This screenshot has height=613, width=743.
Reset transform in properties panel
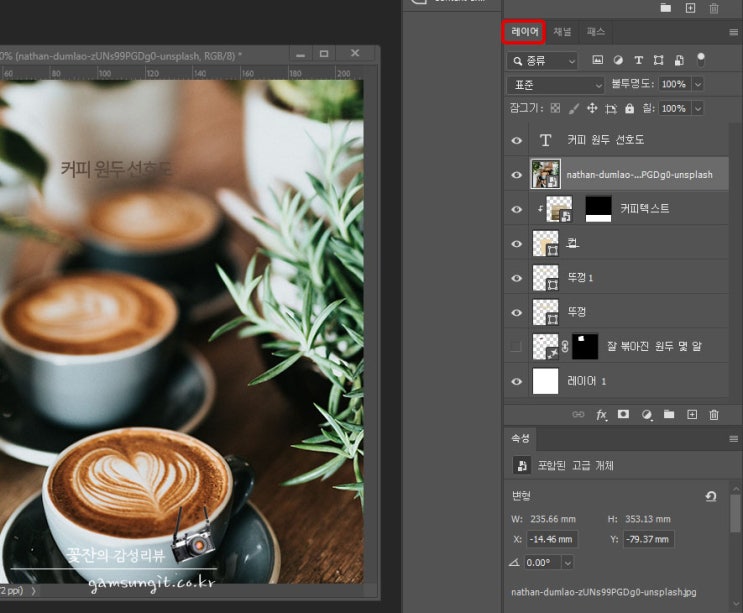pos(711,496)
